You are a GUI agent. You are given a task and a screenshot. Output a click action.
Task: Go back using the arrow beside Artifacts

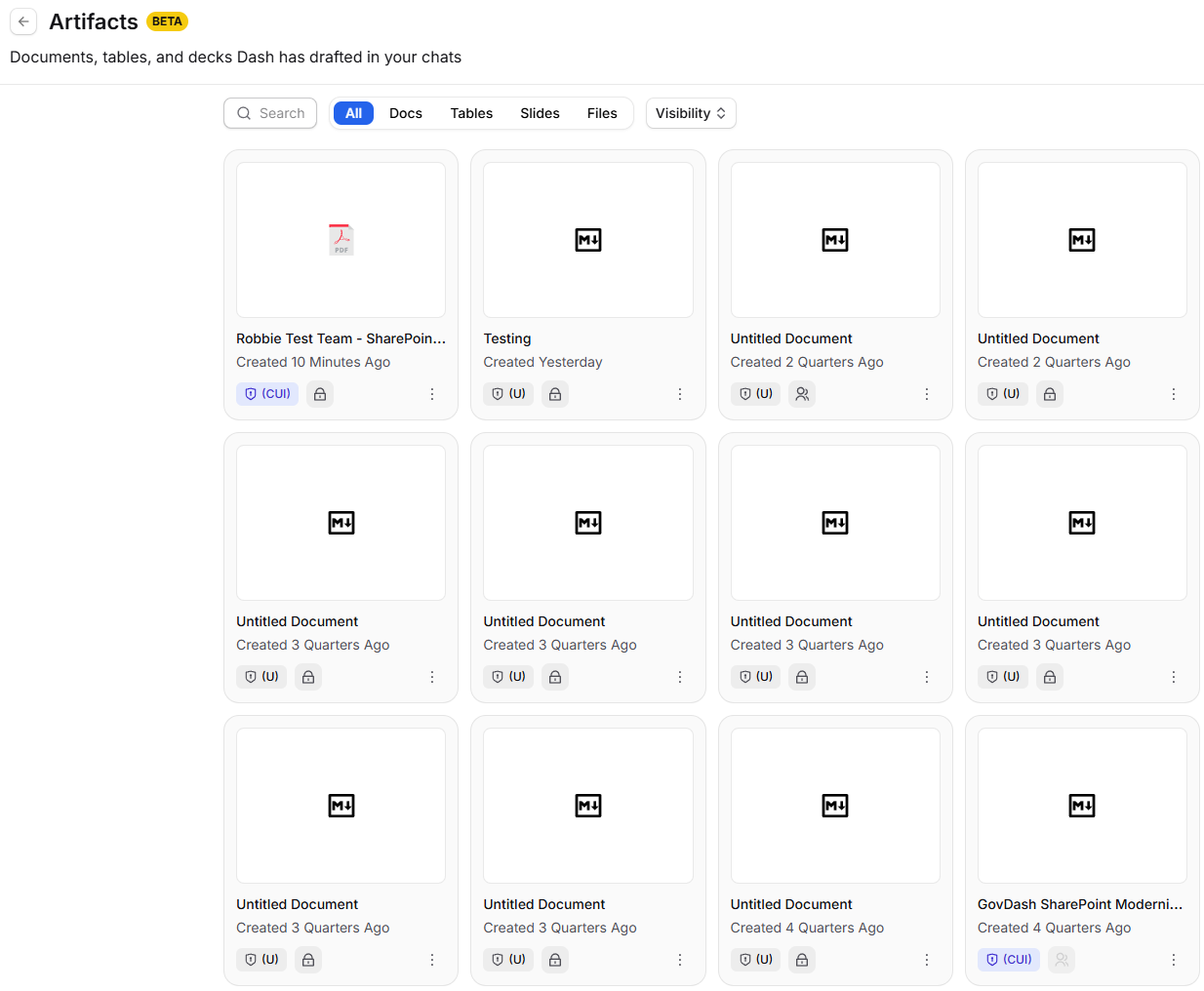[23, 21]
